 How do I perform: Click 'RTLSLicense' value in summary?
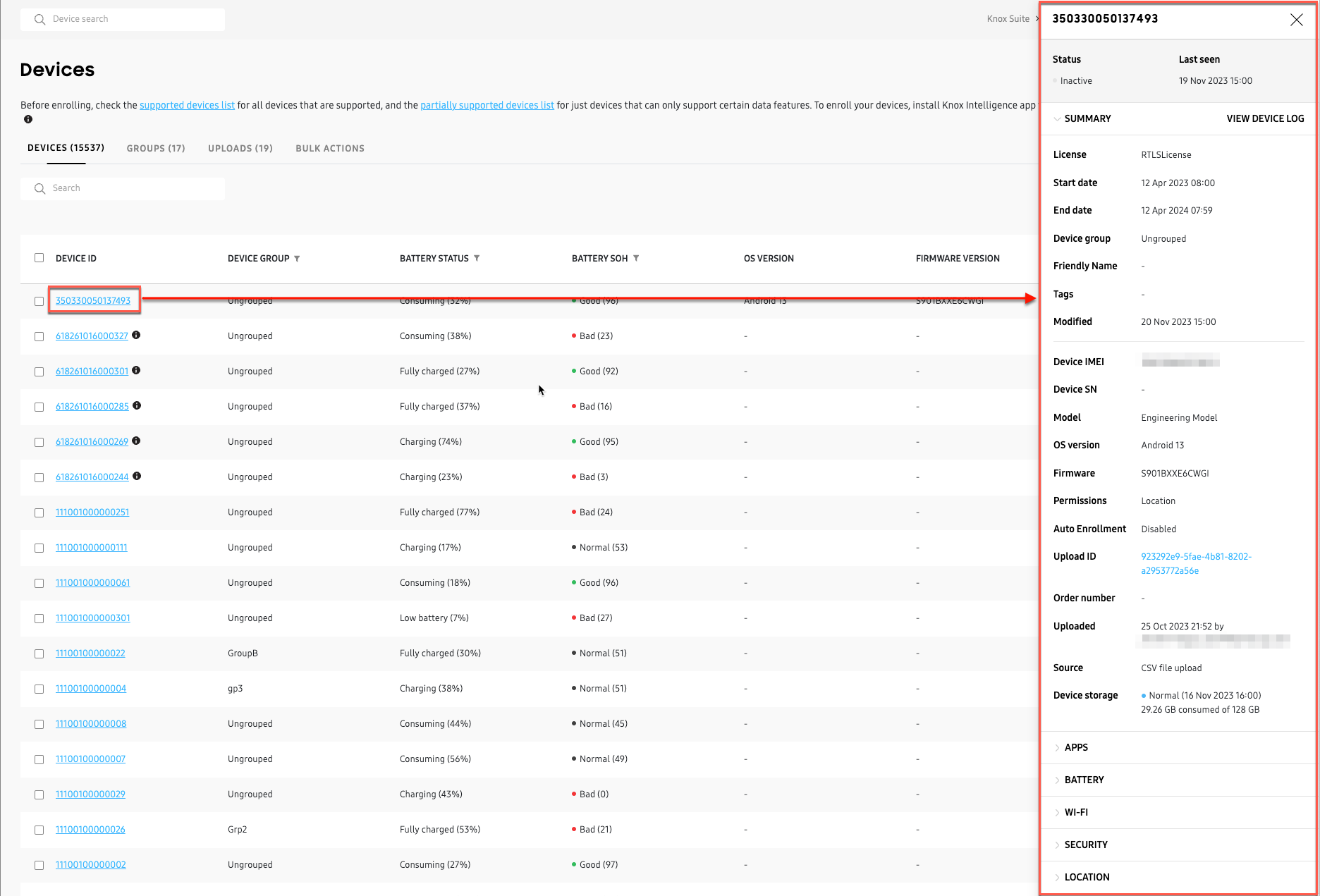[x=1166, y=155]
